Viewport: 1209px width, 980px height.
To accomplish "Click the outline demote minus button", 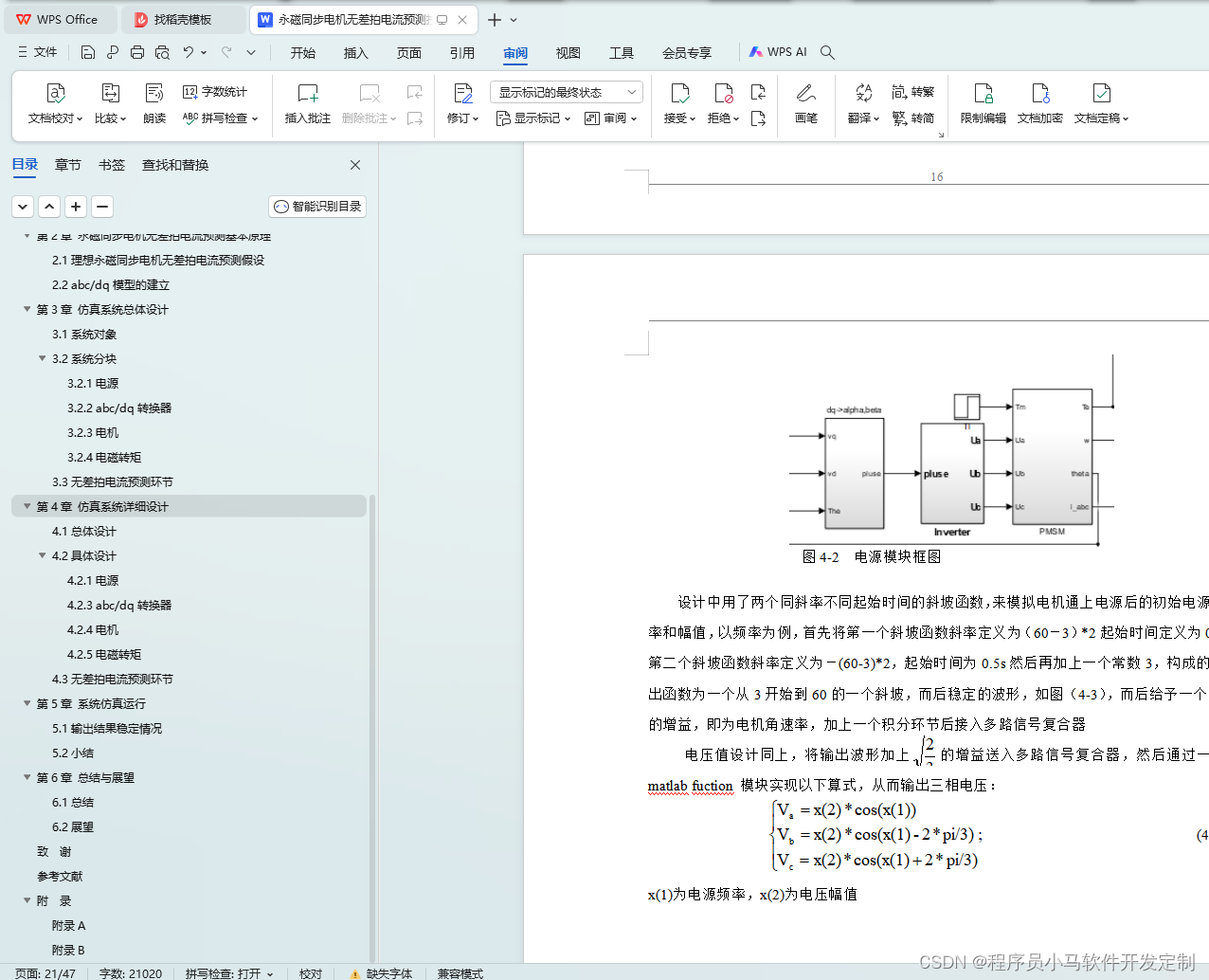I will 102,207.
